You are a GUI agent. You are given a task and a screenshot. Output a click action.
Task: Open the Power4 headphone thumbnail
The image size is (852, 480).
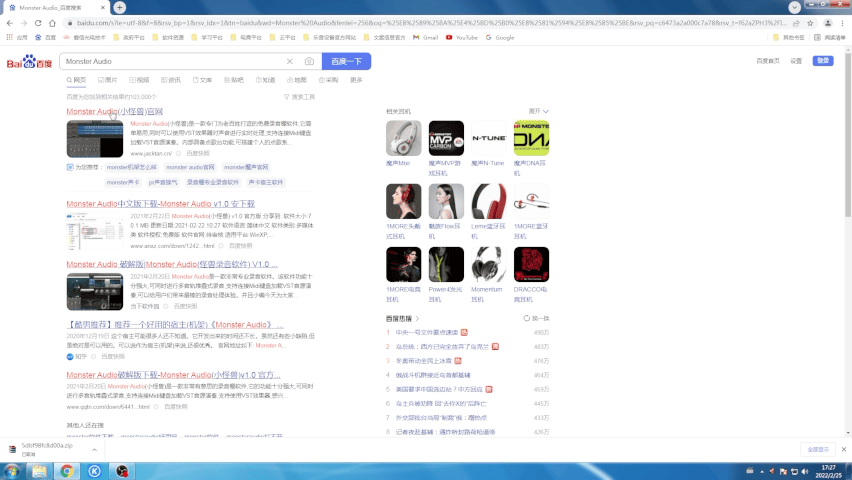[446, 265]
